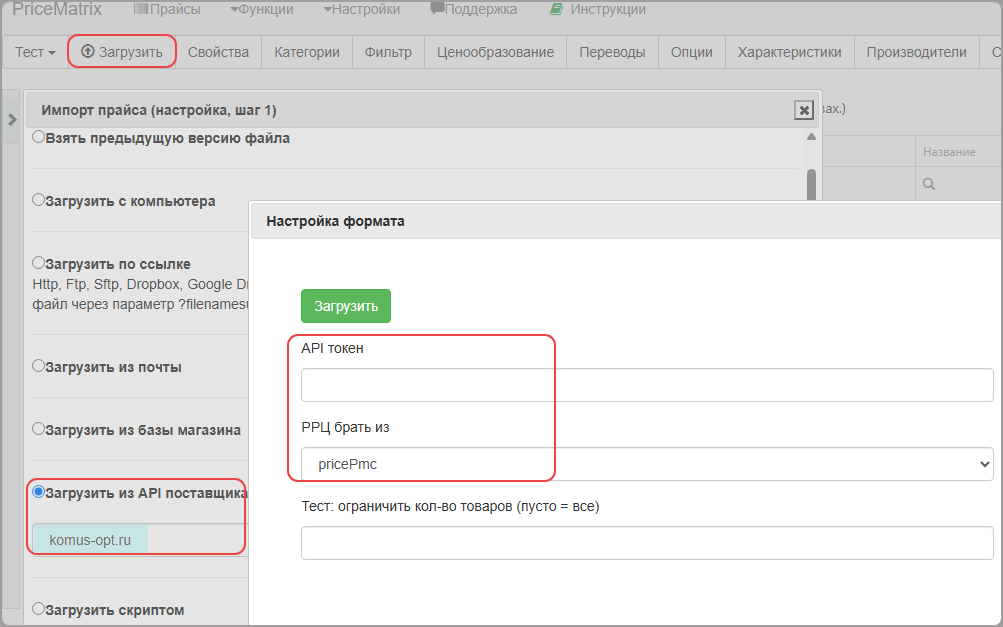The height and width of the screenshot is (627, 1003).
Task: Click the komus-opt.ru supplier entry
Action: tap(90, 539)
